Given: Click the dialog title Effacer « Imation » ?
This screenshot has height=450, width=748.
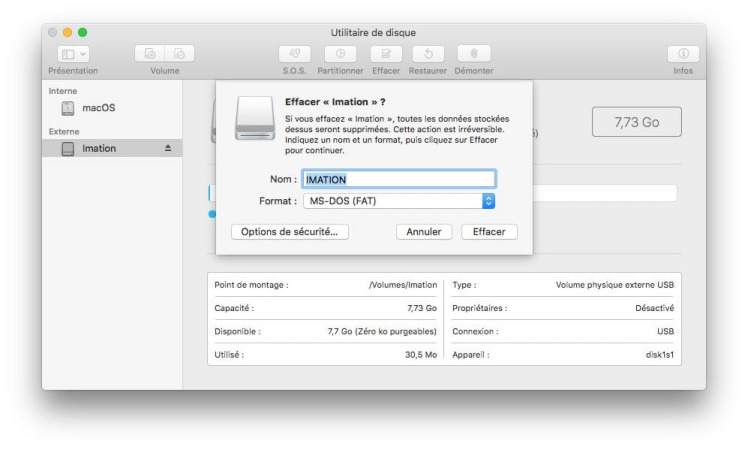Looking at the screenshot, I should tap(335, 102).
